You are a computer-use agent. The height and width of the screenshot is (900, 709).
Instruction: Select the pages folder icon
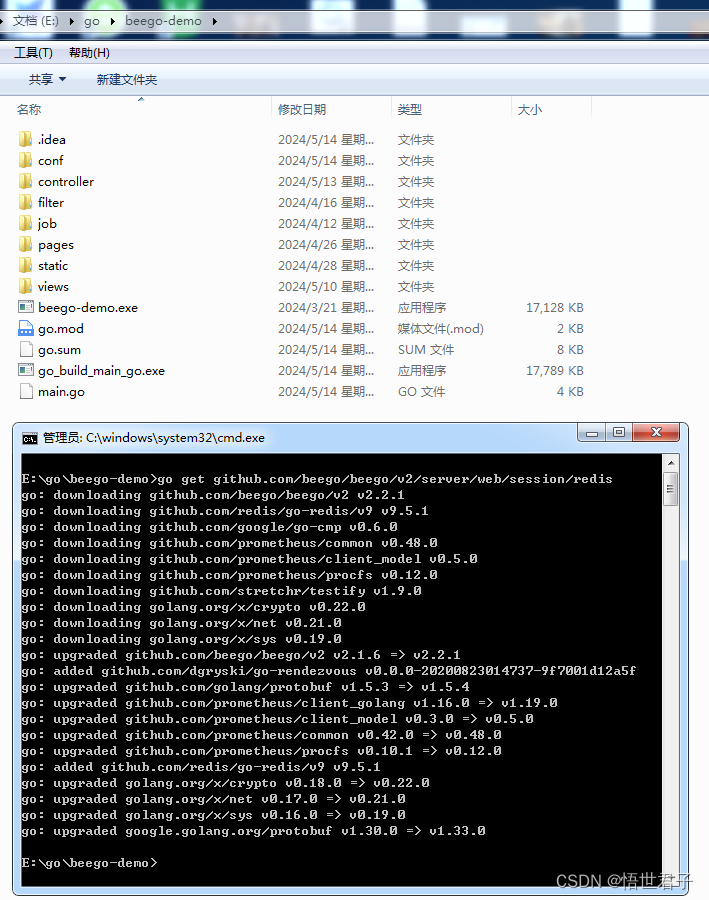click(x=25, y=245)
